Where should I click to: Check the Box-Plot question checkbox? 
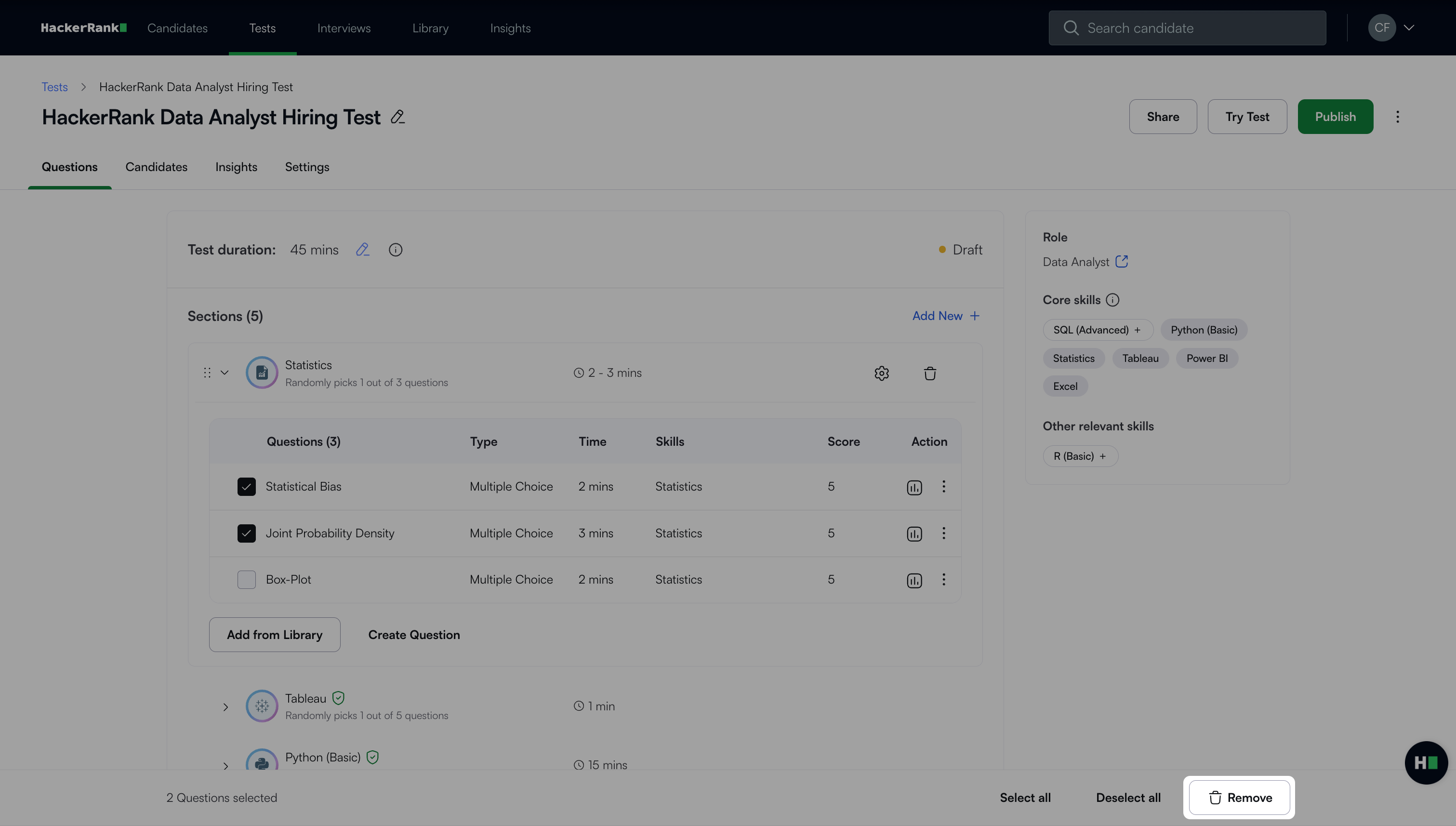coord(246,579)
